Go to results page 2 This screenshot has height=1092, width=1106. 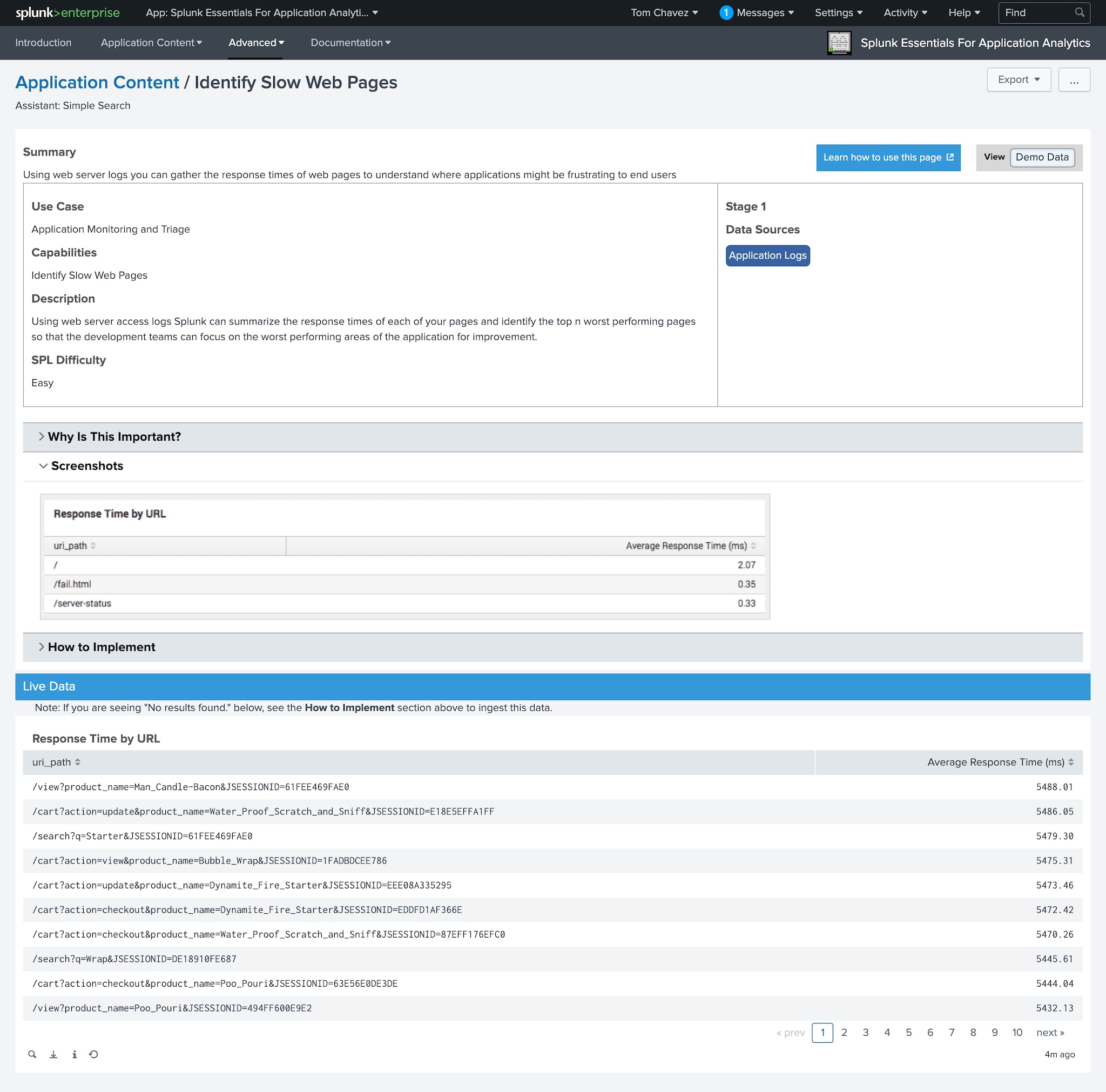[x=844, y=1033]
